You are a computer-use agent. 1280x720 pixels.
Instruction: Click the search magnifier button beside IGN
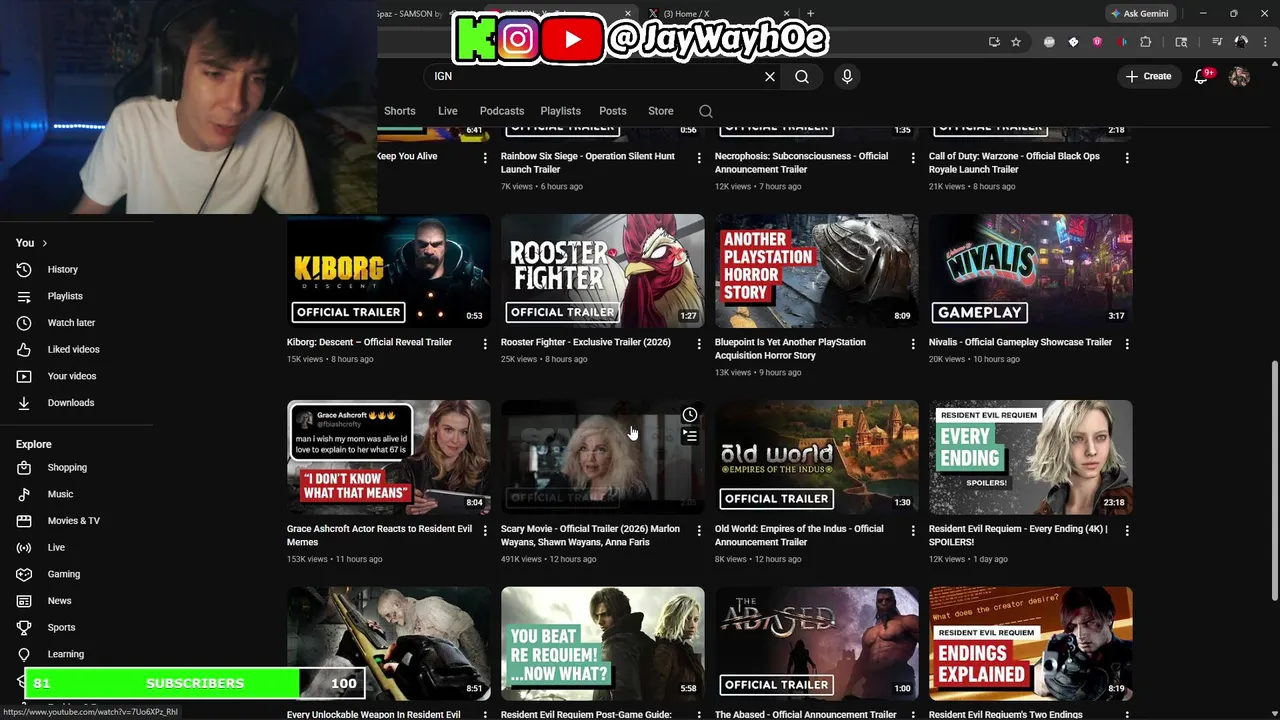802,76
